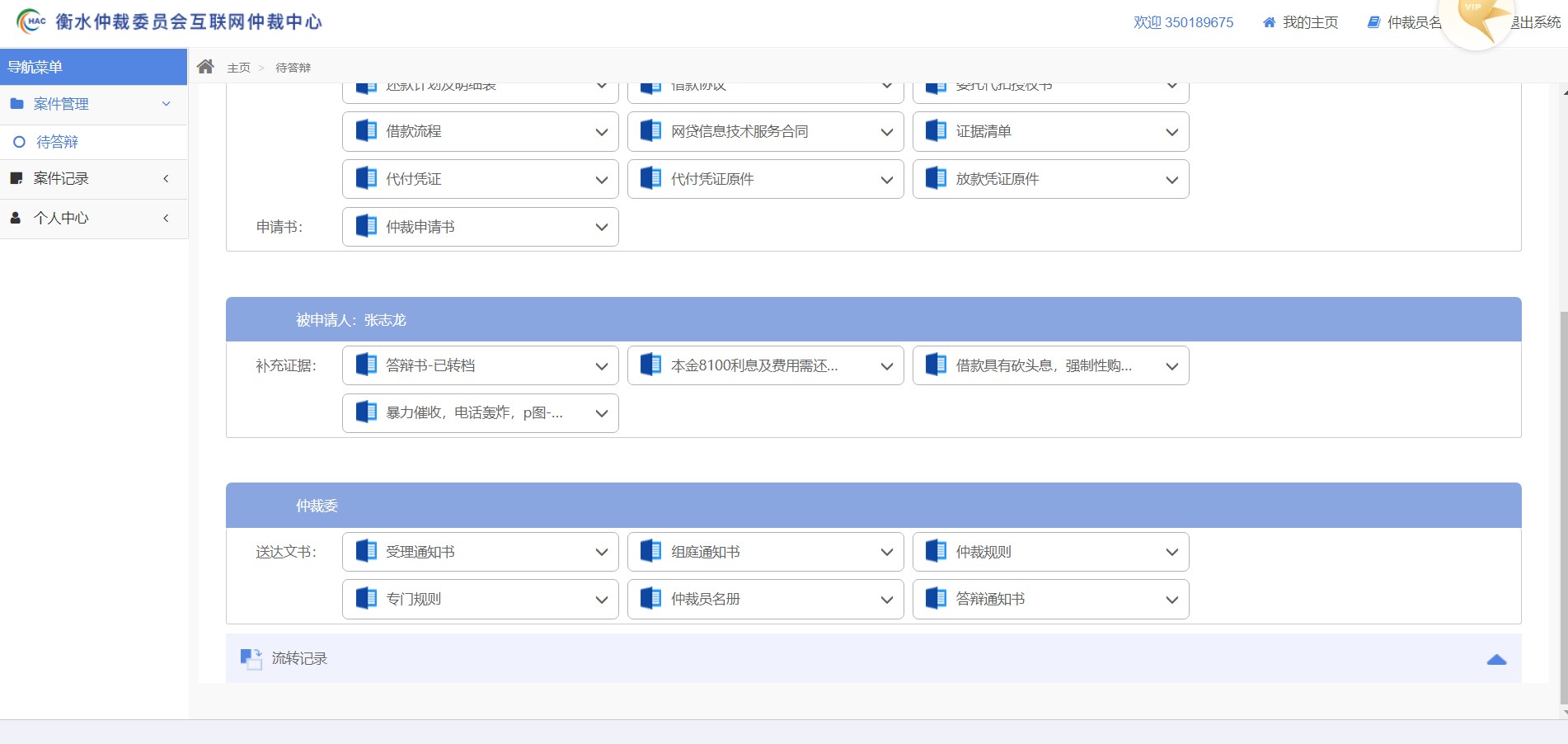Expand the 放款凭证原件 dropdown arrow
The height and width of the screenshot is (744, 1568).
click(x=1172, y=180)
